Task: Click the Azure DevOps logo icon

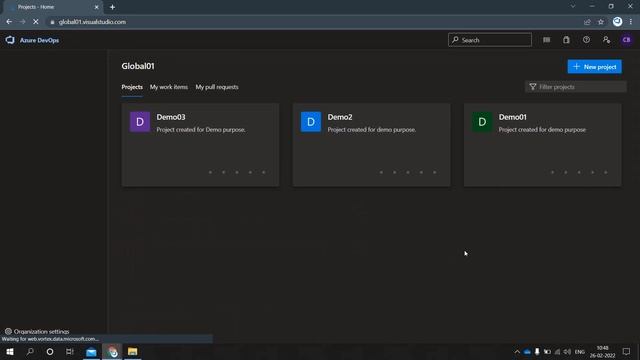Action: 10,40
